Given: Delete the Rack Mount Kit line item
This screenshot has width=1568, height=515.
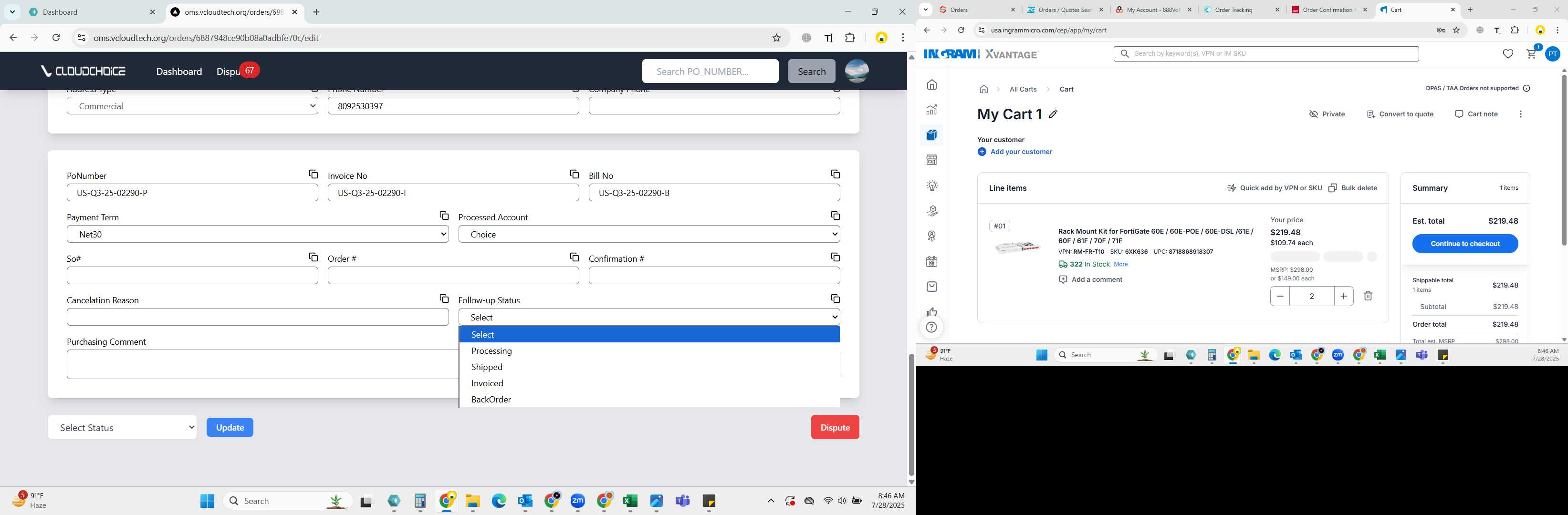Looking at the screenshot, I should pos(1368,296).
